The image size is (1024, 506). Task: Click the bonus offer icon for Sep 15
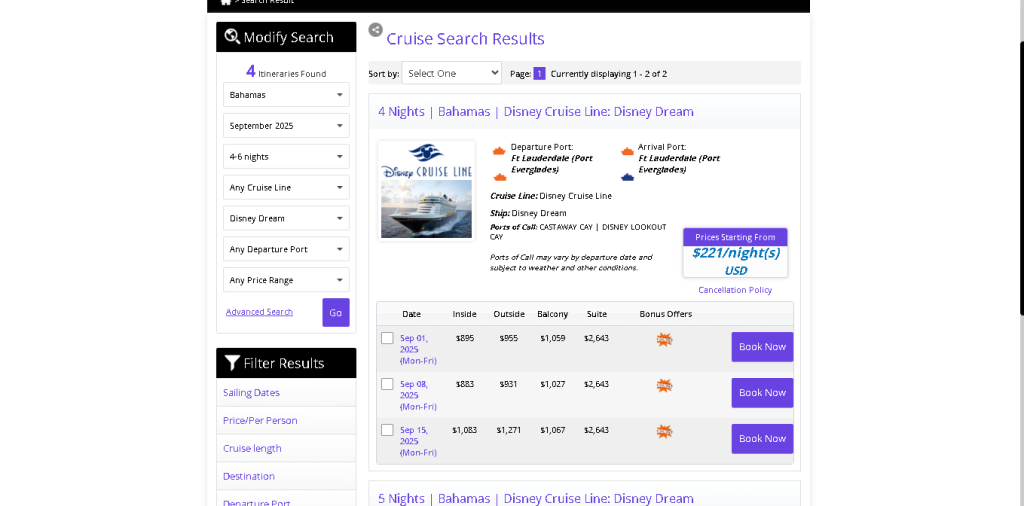click(664, 431)
